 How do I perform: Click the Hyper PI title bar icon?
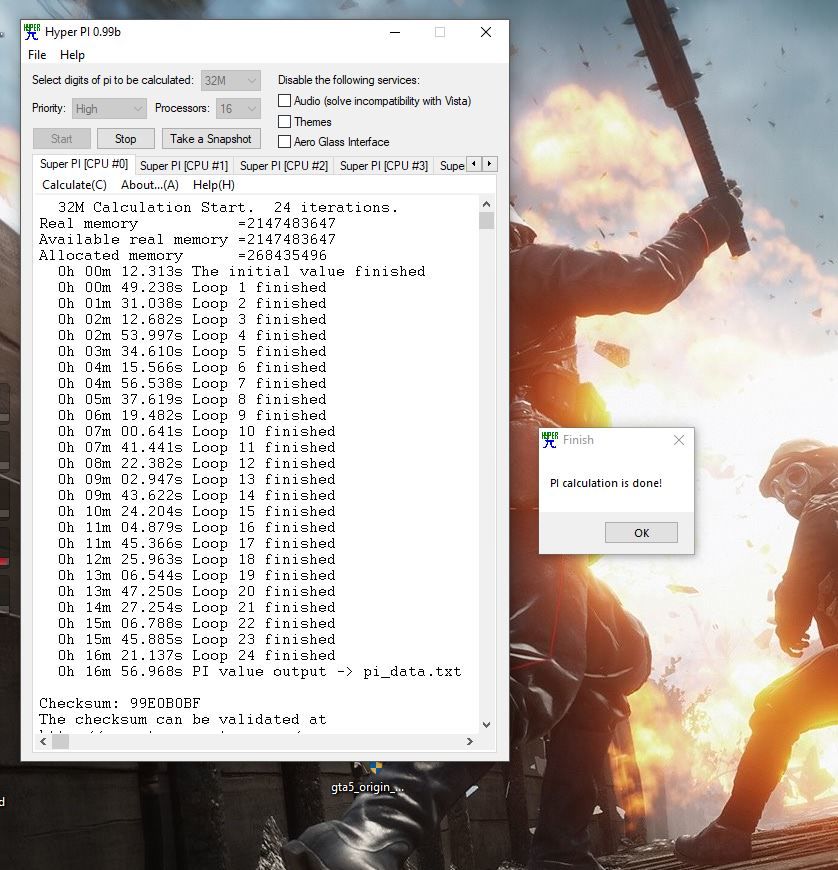32,32
